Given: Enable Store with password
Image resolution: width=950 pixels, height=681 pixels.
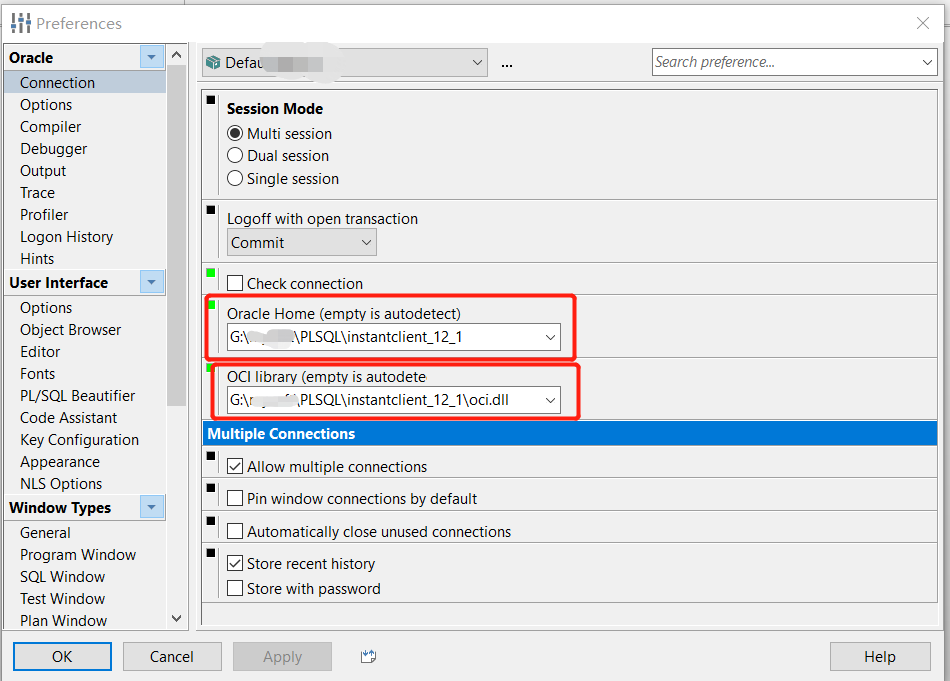Looking at the screenshot, I should click(237, 589).
